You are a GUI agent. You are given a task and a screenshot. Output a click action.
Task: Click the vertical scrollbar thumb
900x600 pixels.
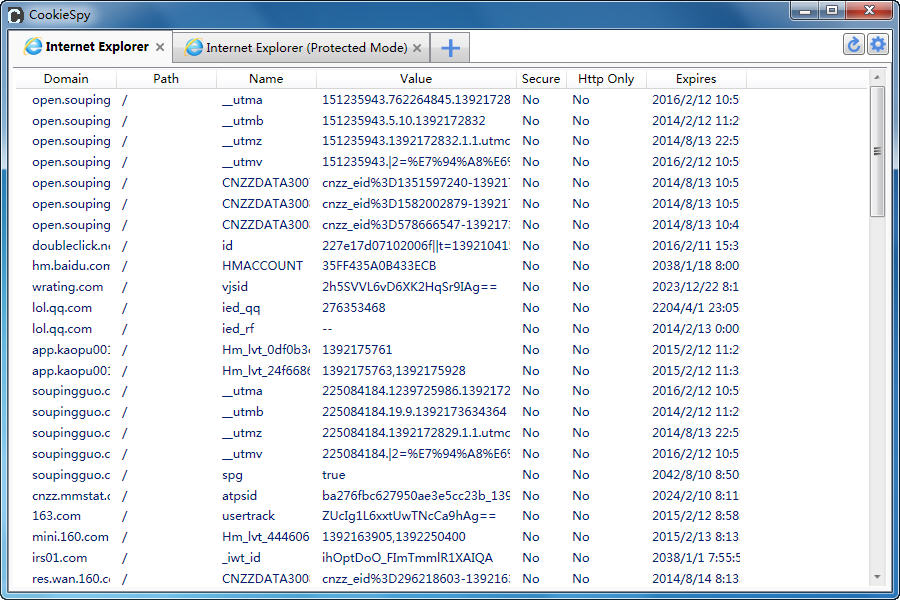(x=876, y=152)
